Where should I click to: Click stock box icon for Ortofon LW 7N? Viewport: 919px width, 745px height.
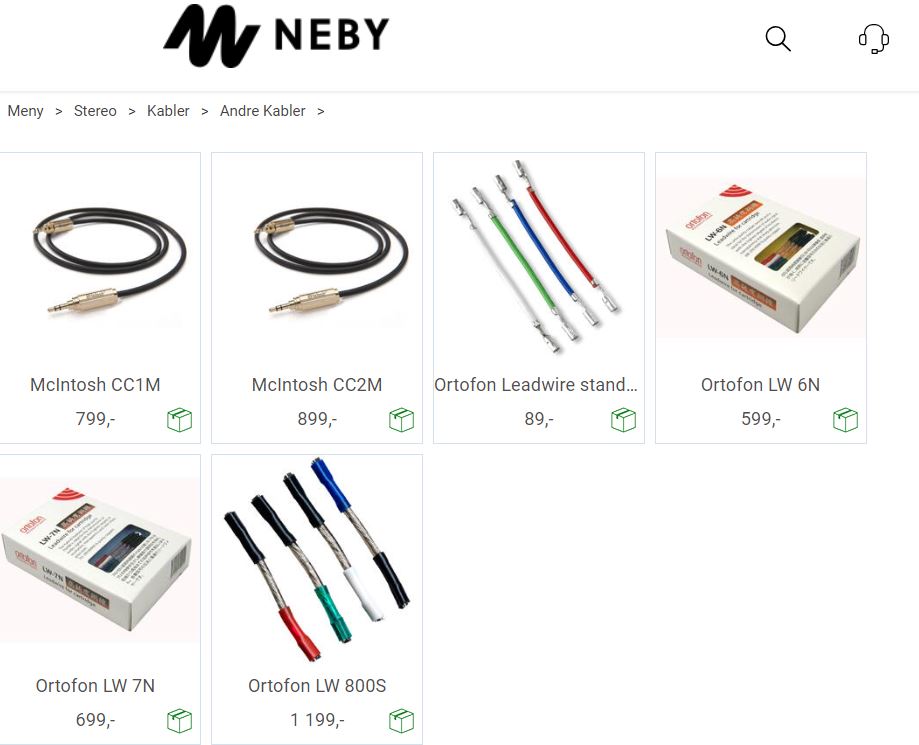pyautogui.click(x=179, y=721)
